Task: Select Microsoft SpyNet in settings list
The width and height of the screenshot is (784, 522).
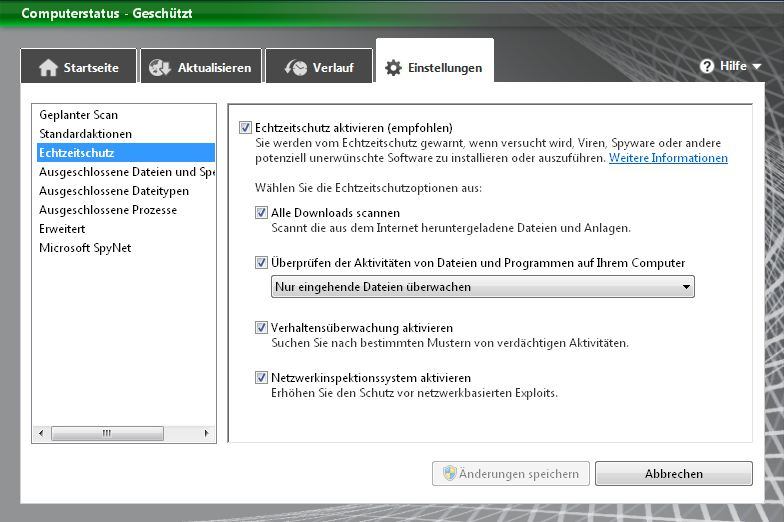Action: point(126,248)
